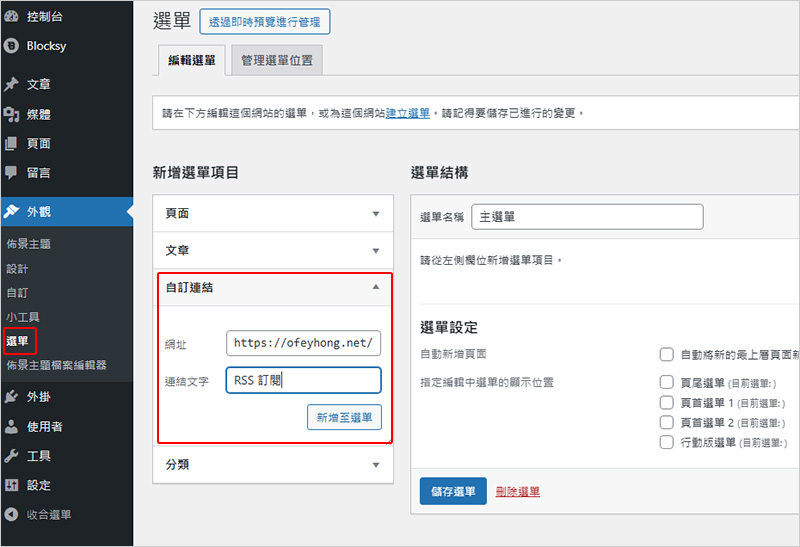Open the 使用者 users icon

(11, 427)
